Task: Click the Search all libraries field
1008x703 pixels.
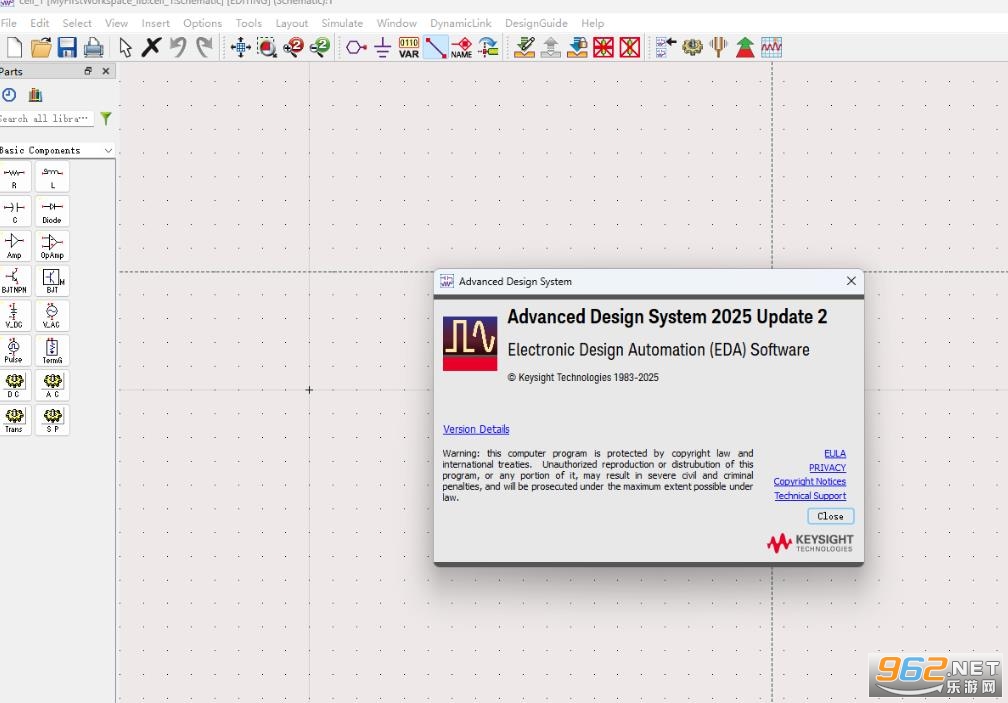Action: 47,118
